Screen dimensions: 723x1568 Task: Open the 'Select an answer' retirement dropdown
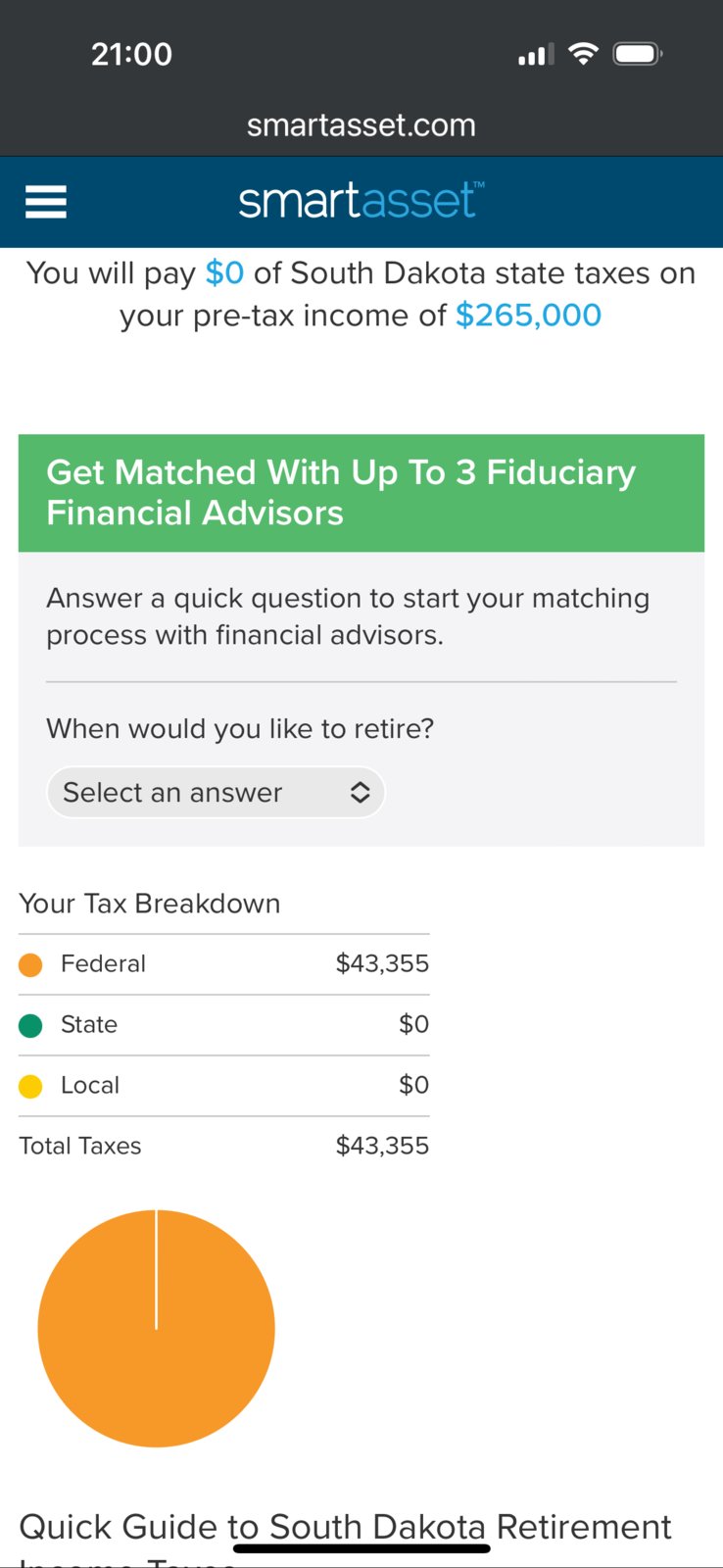point(216,792)
